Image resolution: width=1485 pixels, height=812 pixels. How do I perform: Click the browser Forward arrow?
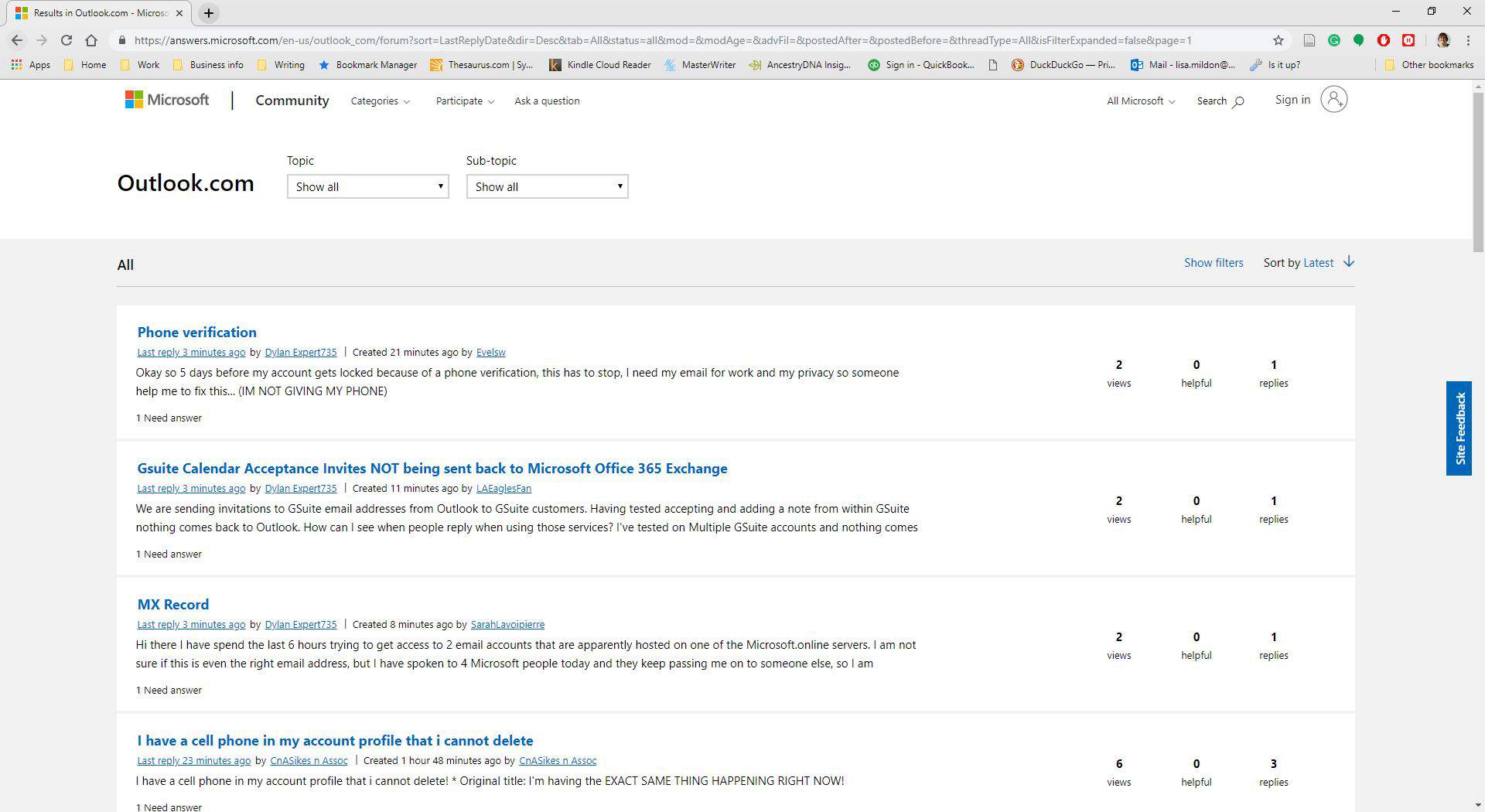pos(42,40)
